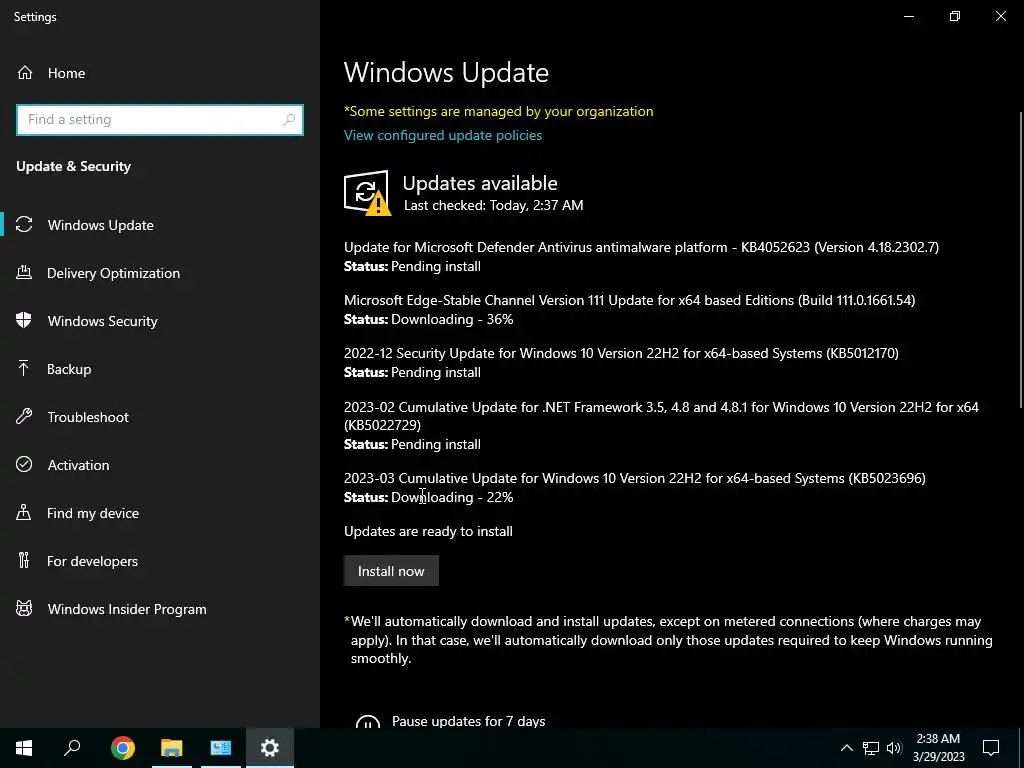Click the KB5012170 security update text
The width and height of the screenshot is (1024, 768).
621,353
